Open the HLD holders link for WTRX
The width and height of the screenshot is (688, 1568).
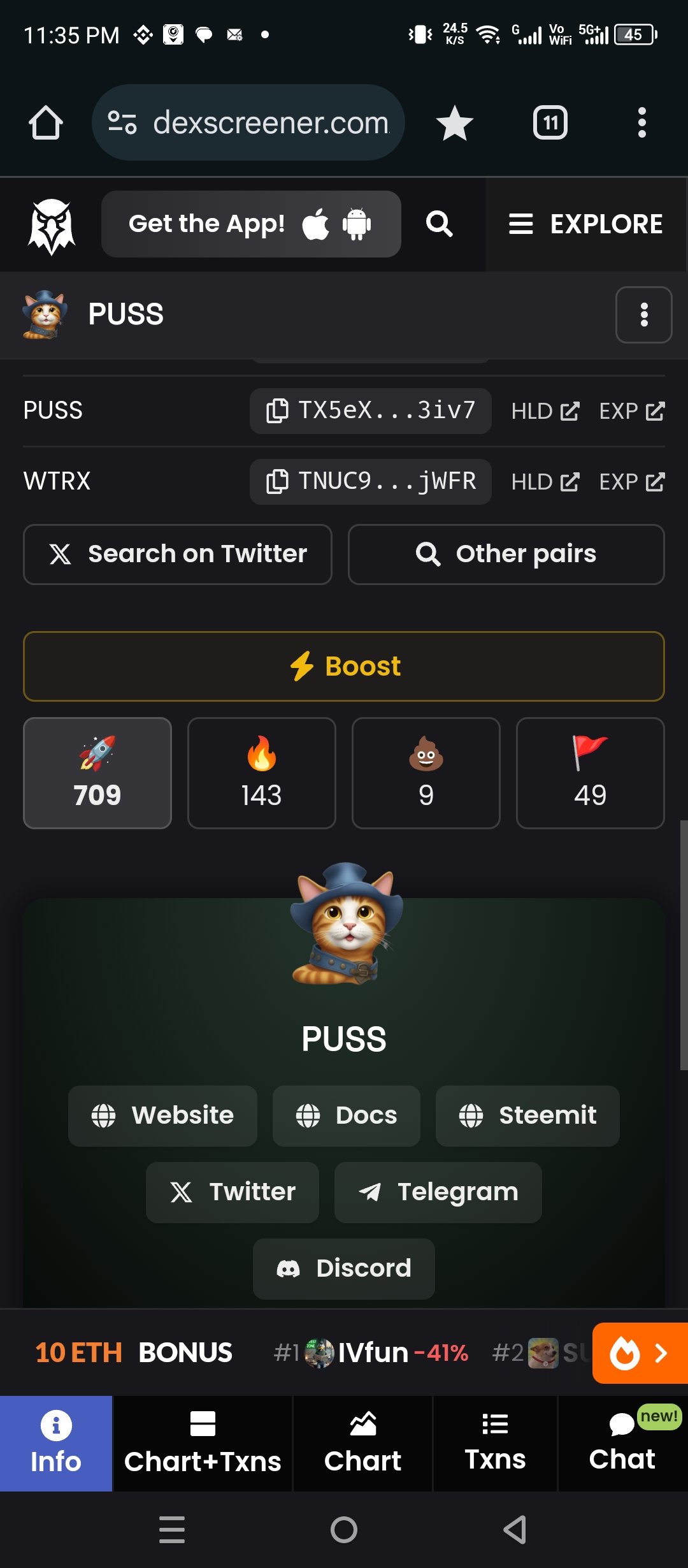(545, 482)
